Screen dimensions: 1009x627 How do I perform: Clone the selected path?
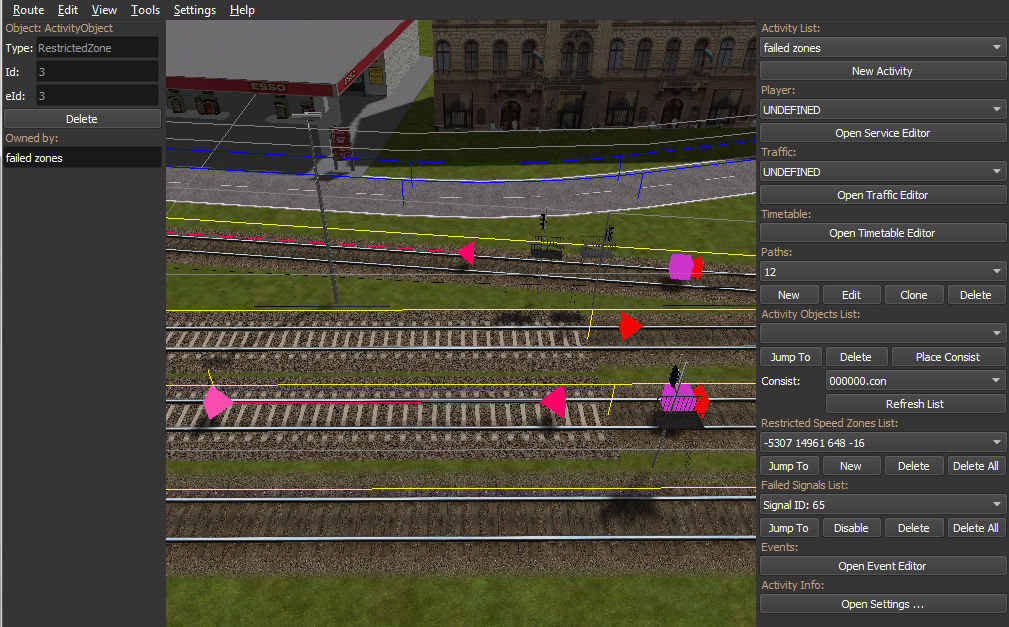(913, 295)
